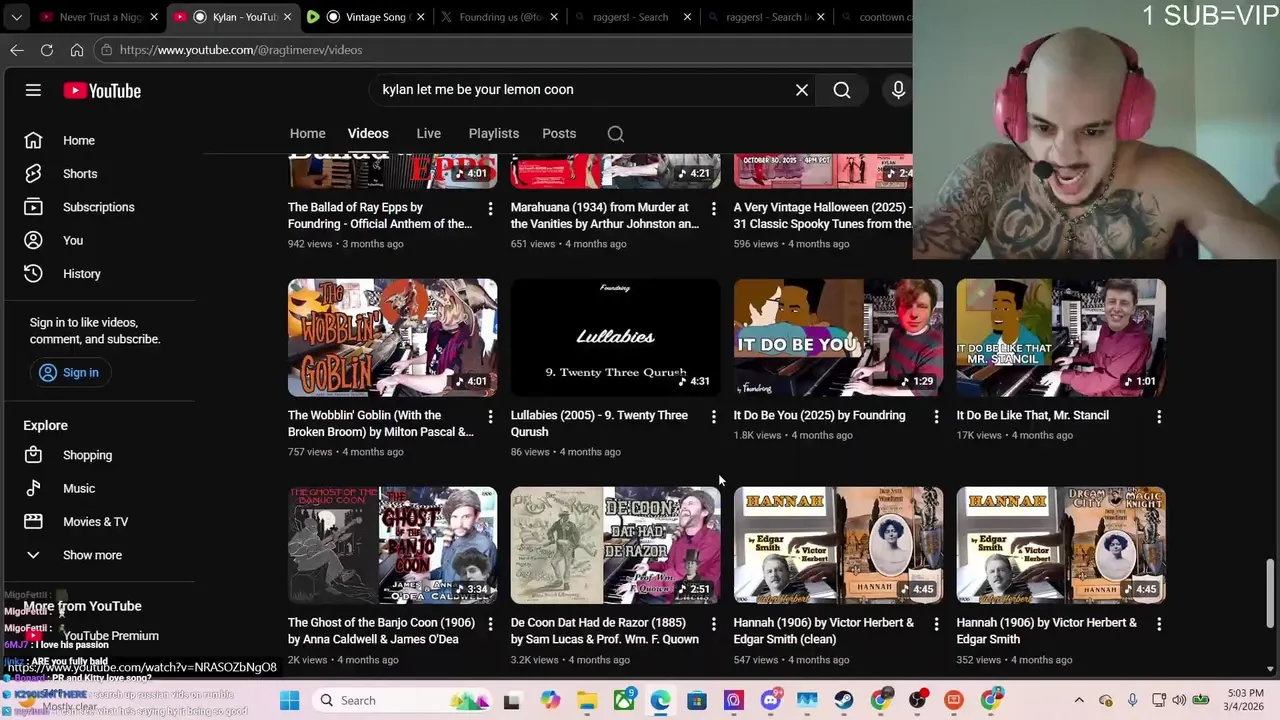Image resolution: width=1280 pixels, height=720 pixels.
Task: Open Microsoft Edge from the taskbar
Action: 660,700
